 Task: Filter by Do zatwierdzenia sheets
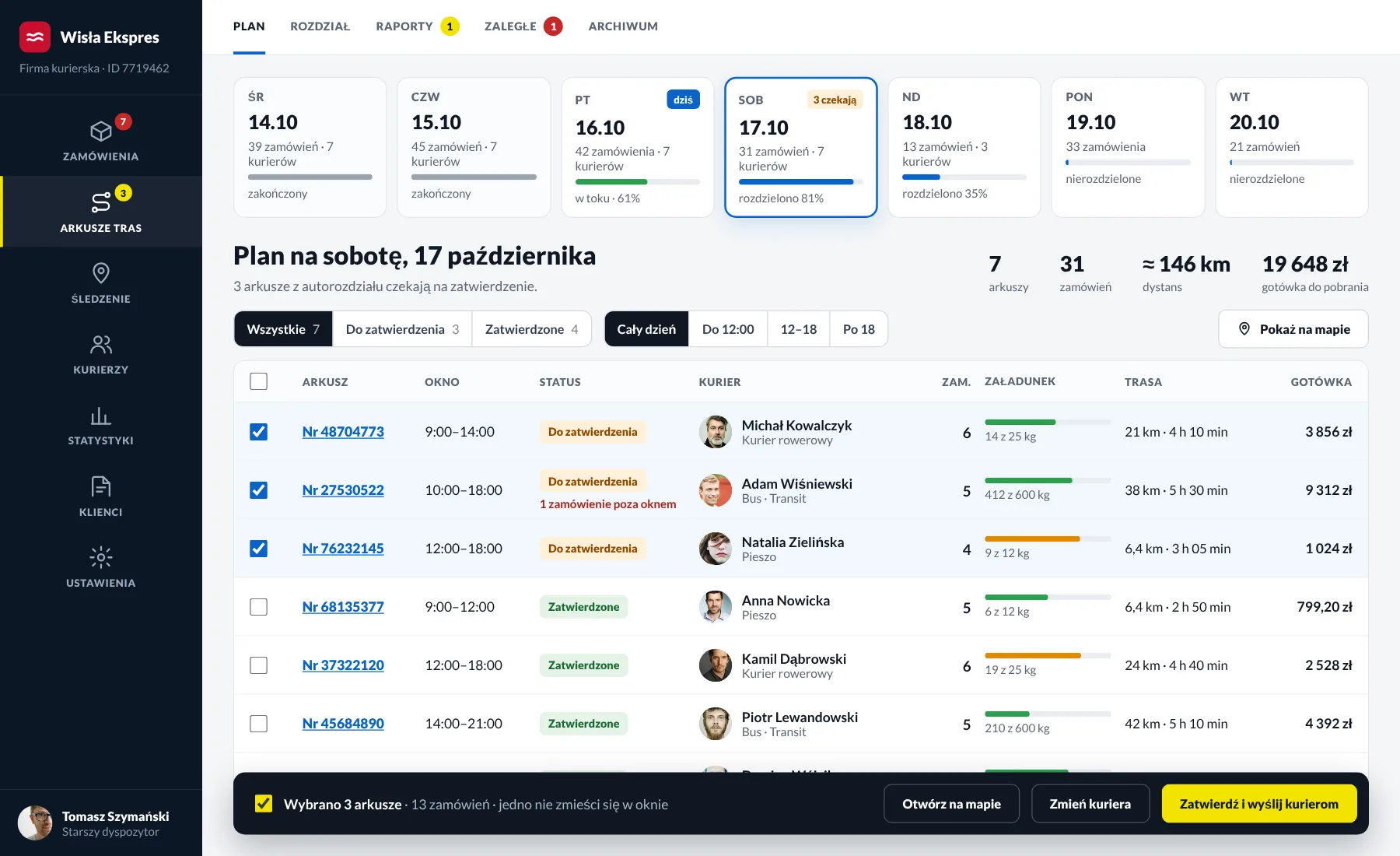coord(402,329)
